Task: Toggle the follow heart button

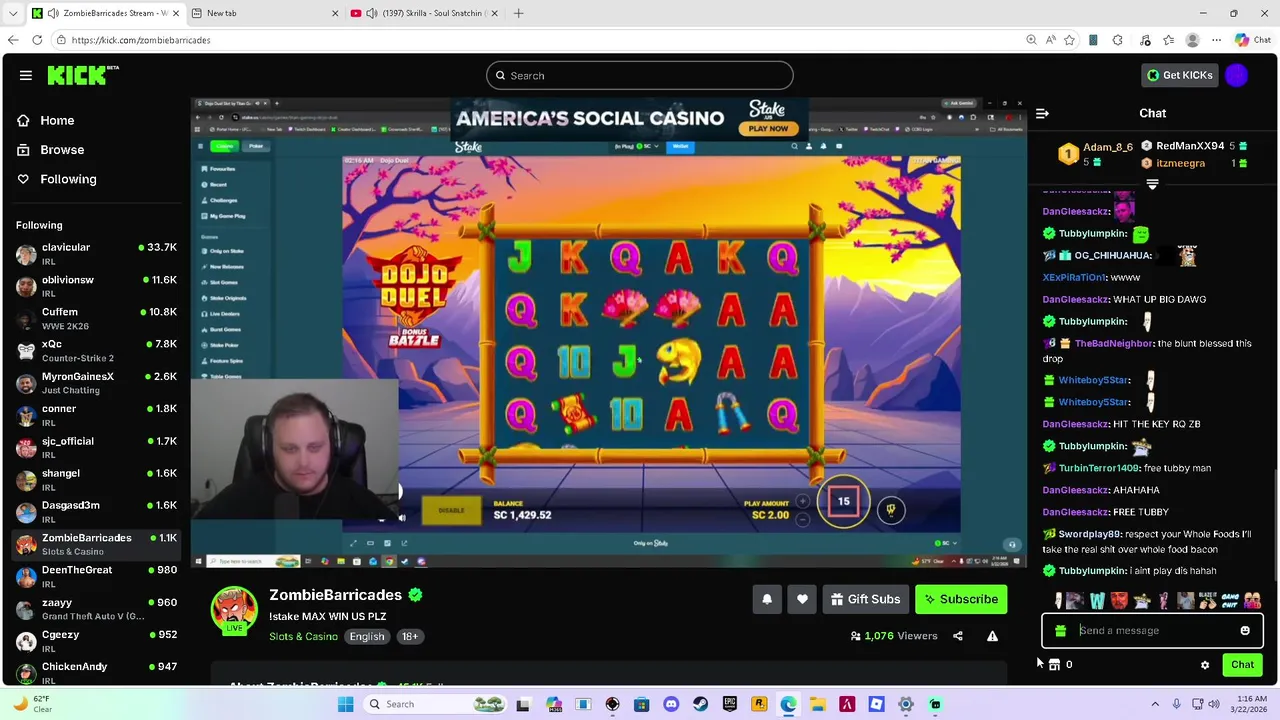Action: pos(802,599)
